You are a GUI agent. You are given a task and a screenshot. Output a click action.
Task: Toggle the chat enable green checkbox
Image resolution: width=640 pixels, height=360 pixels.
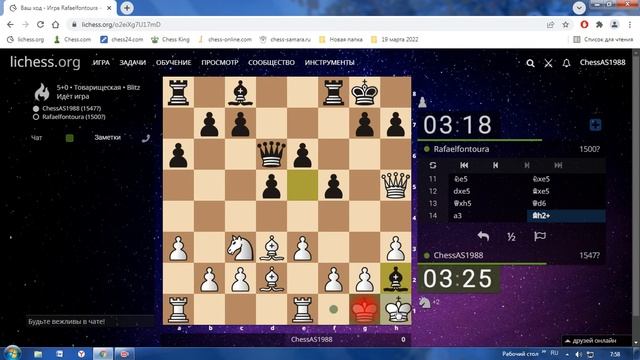[70, 138]
